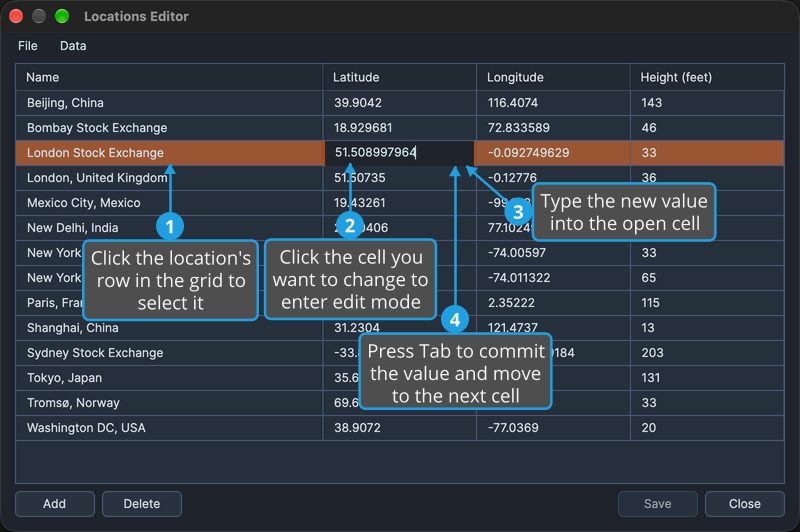Click the open latitude edit field 51.508997964
Viewport: 800px width, 532px height.
point(399,153)
